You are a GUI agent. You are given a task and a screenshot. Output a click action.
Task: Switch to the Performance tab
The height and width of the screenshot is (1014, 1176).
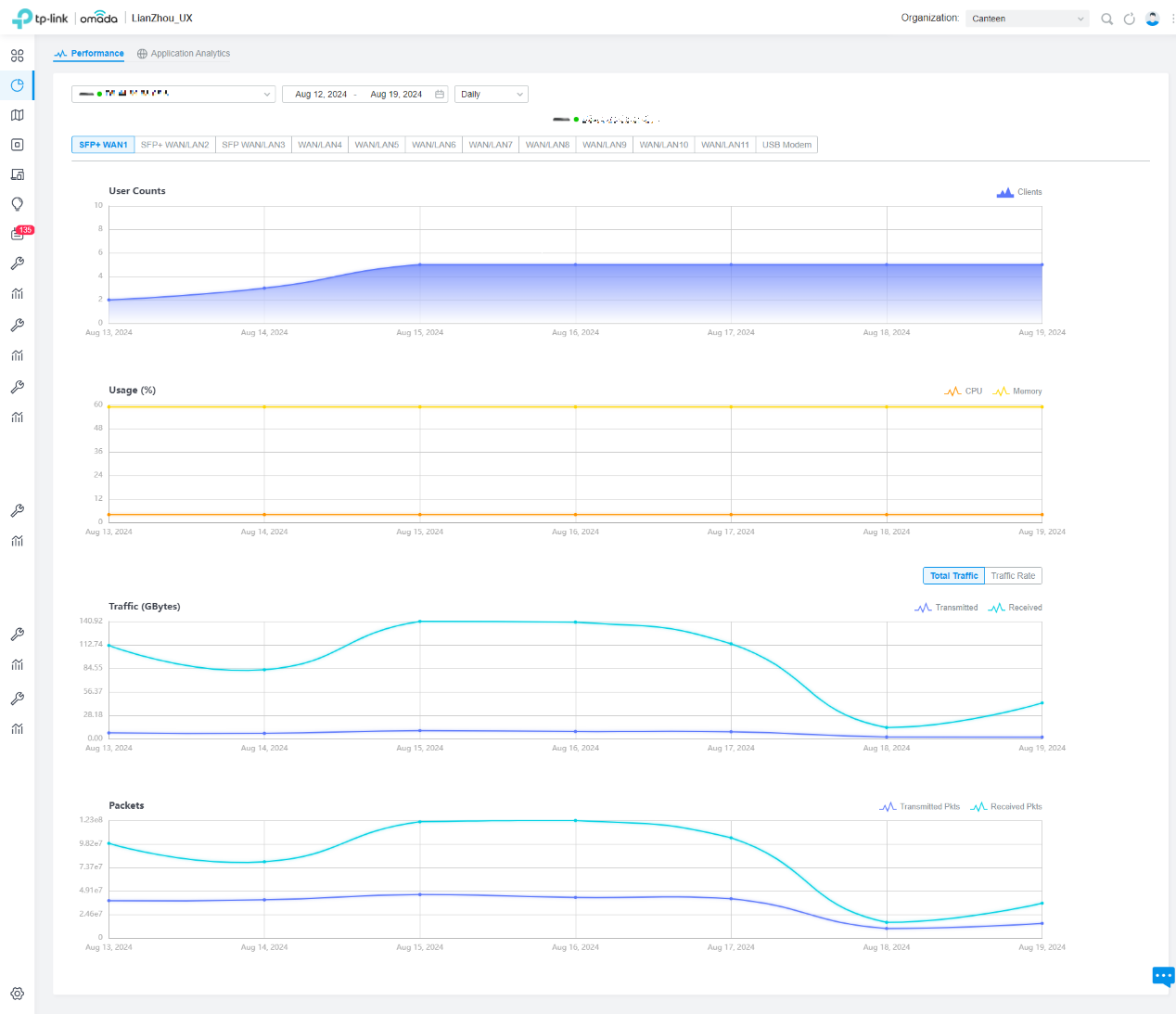[x=89, y=54]
